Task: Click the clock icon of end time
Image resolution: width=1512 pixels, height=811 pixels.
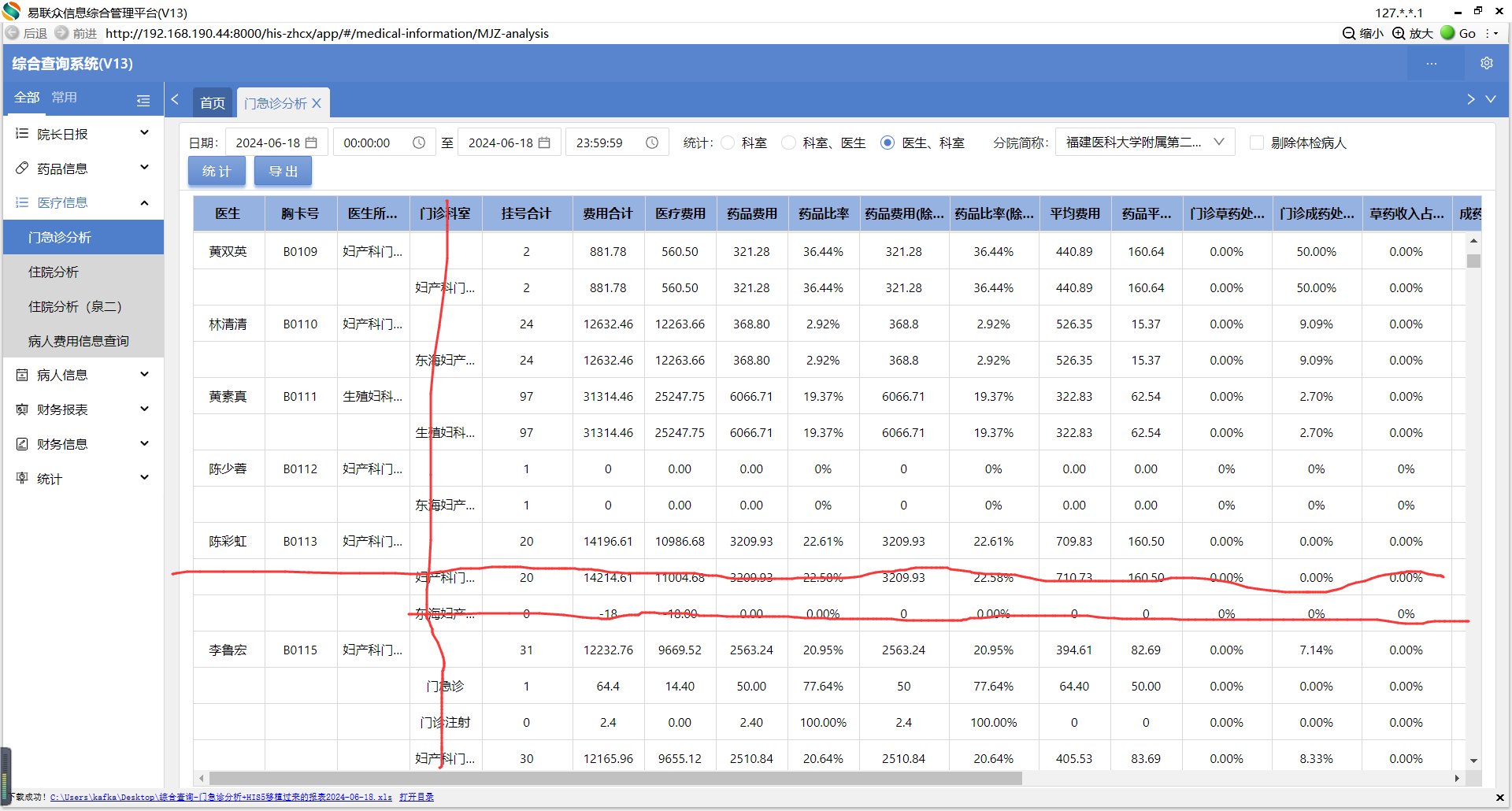Action: click(652, 143)
